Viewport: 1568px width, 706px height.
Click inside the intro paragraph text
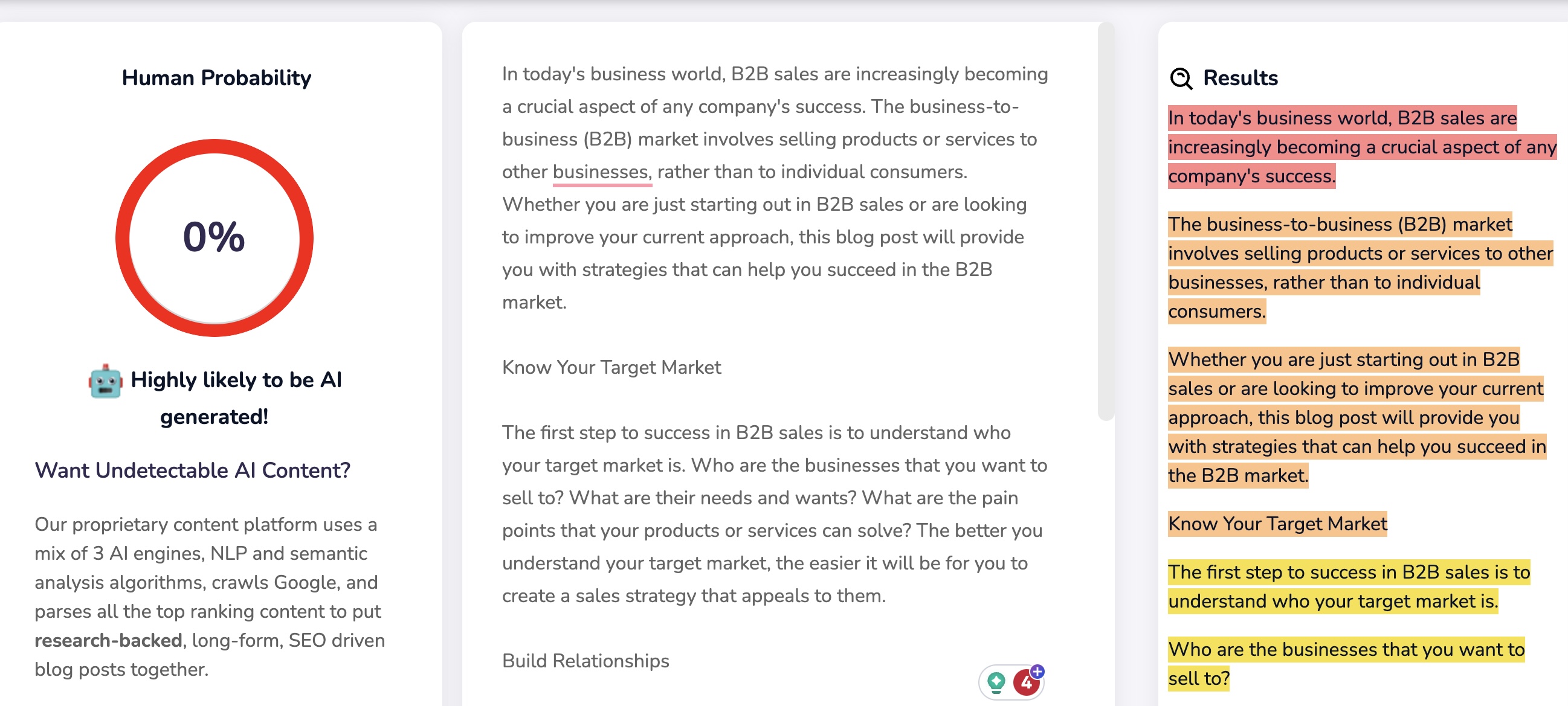click(773, 205)
